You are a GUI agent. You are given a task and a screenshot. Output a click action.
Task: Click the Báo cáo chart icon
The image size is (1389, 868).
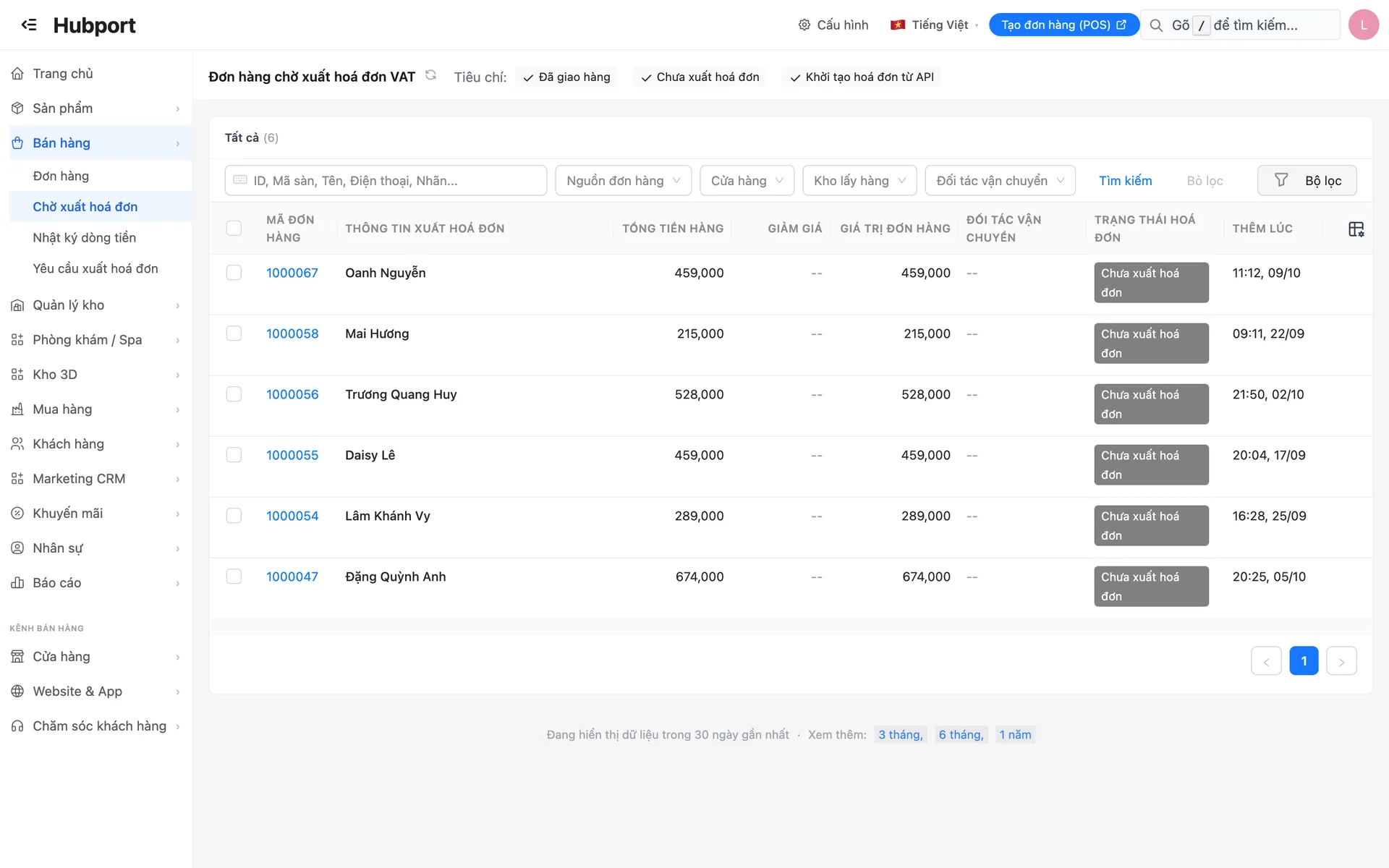(17, 583)
